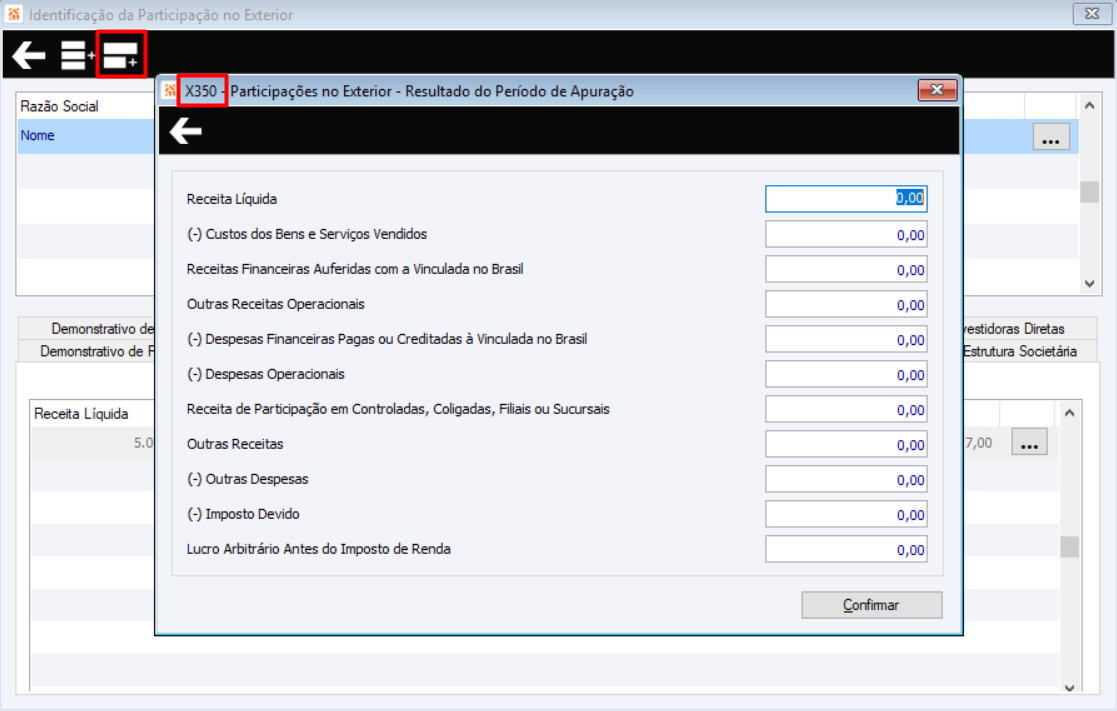Click the ellipsis button in the Nome row
1117x711 pixels.
(1051, 137)
